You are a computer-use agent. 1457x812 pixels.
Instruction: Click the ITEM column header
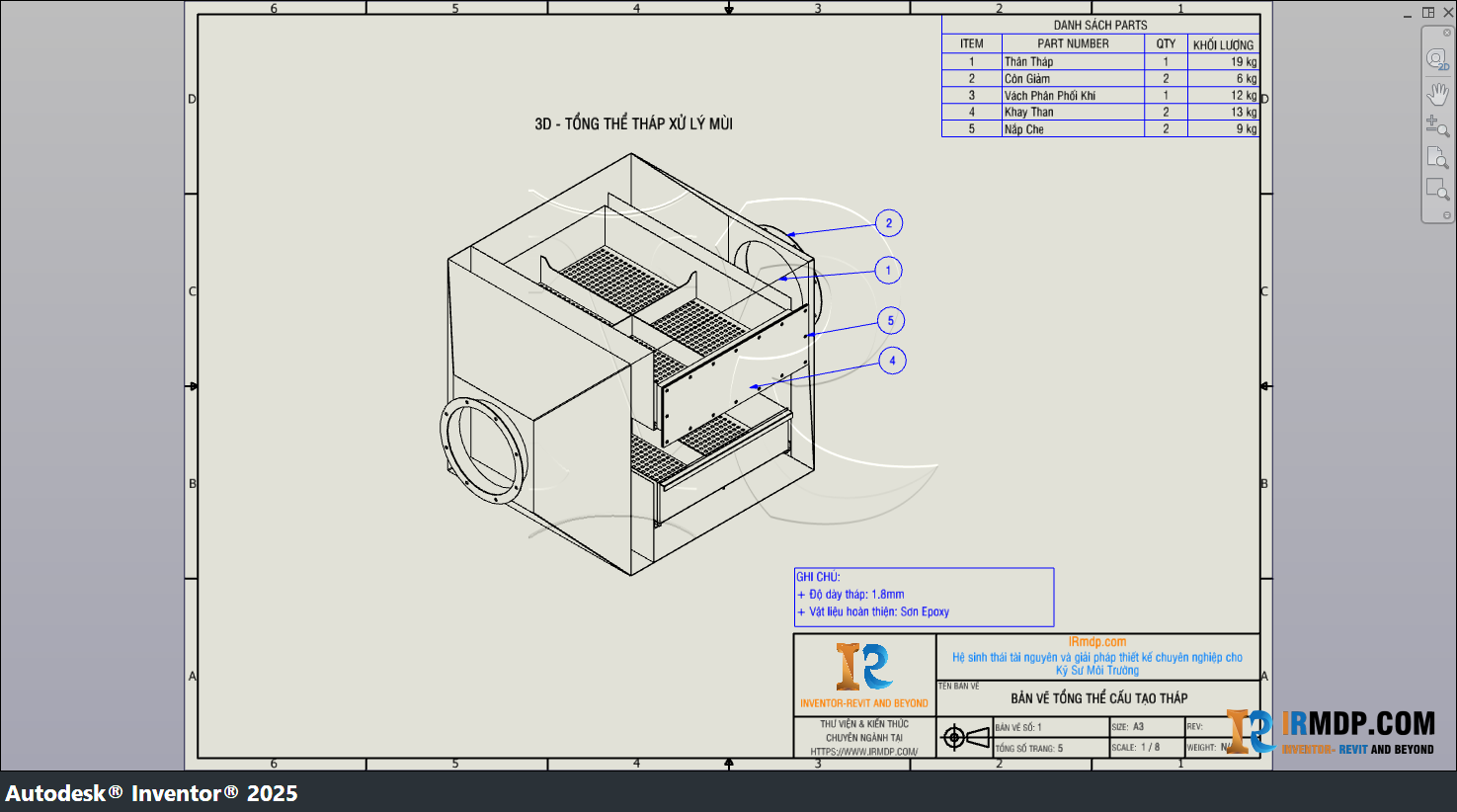972,43
